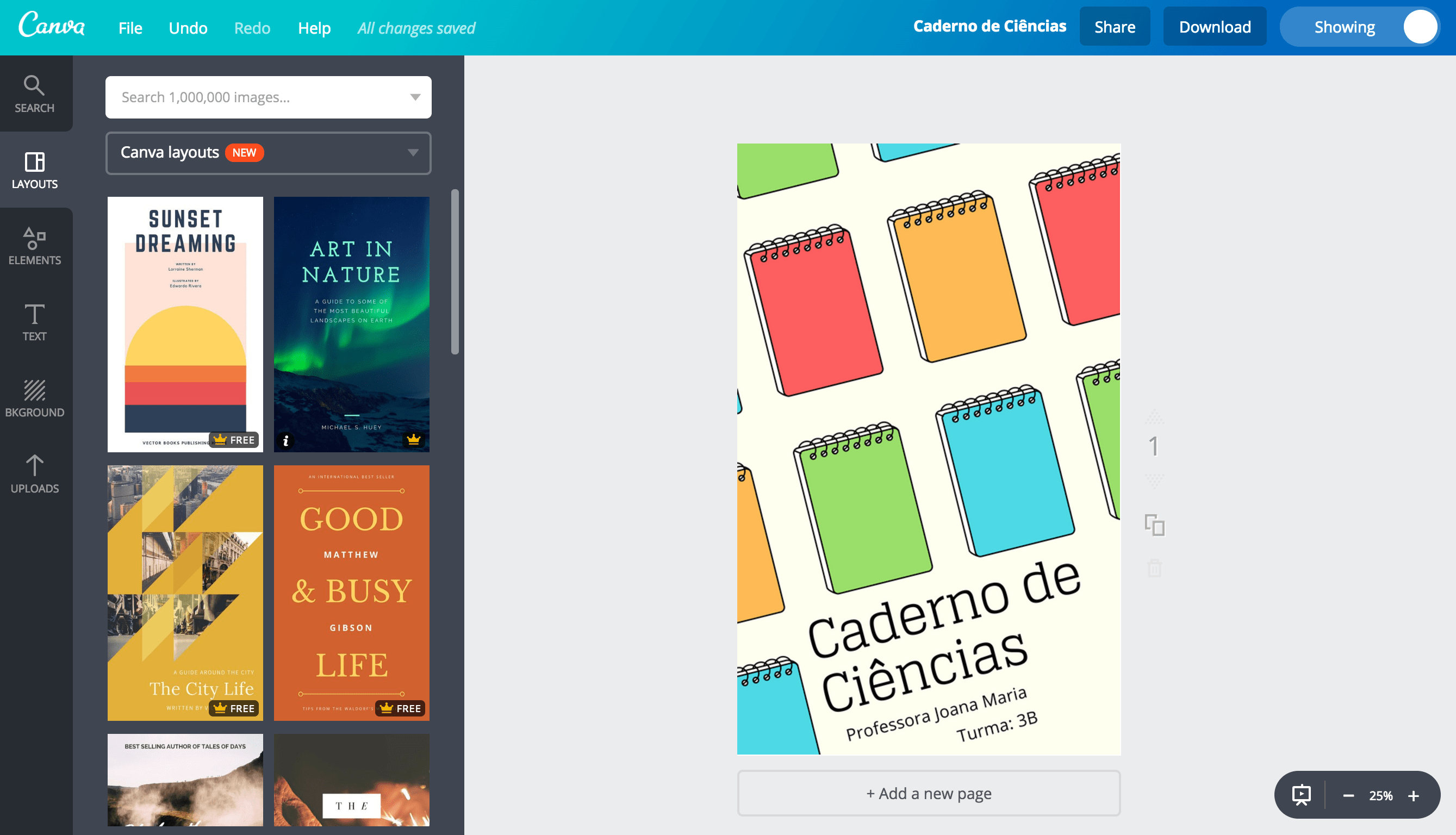Expand the Canva layouts dropdown
1456x835 pixels.
point(269,153)
